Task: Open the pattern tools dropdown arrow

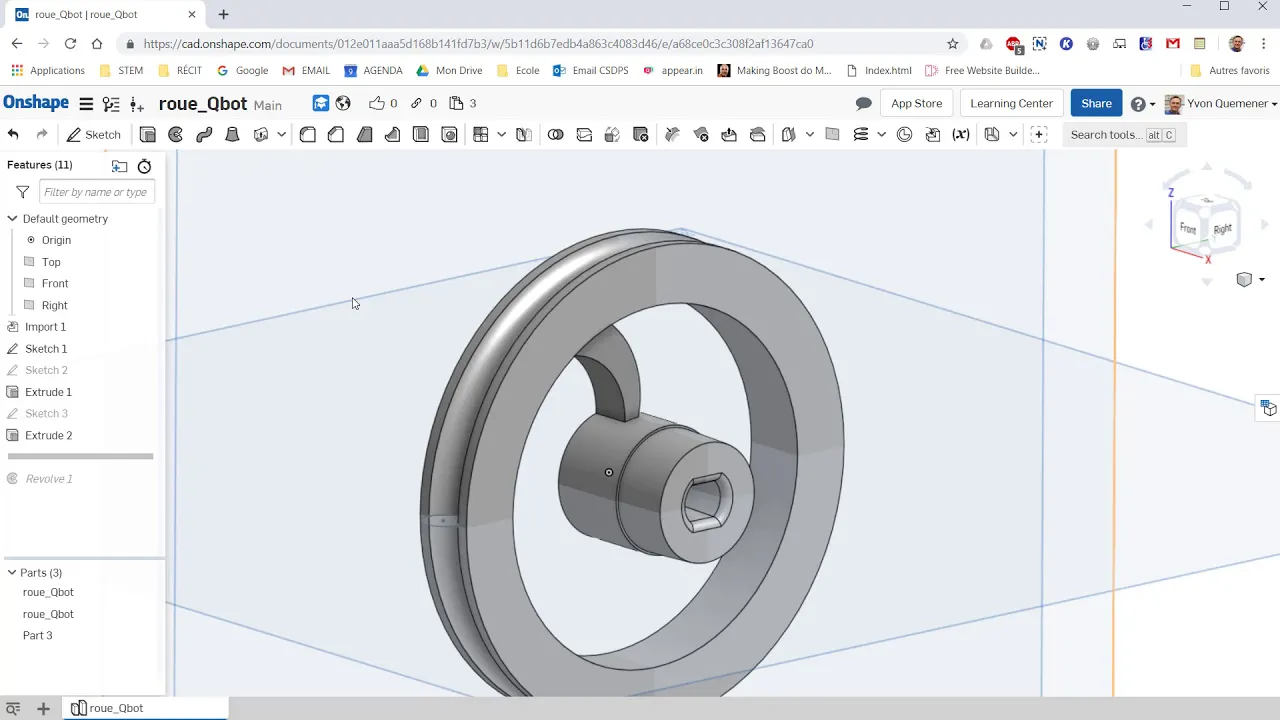Action: (502, 134)
